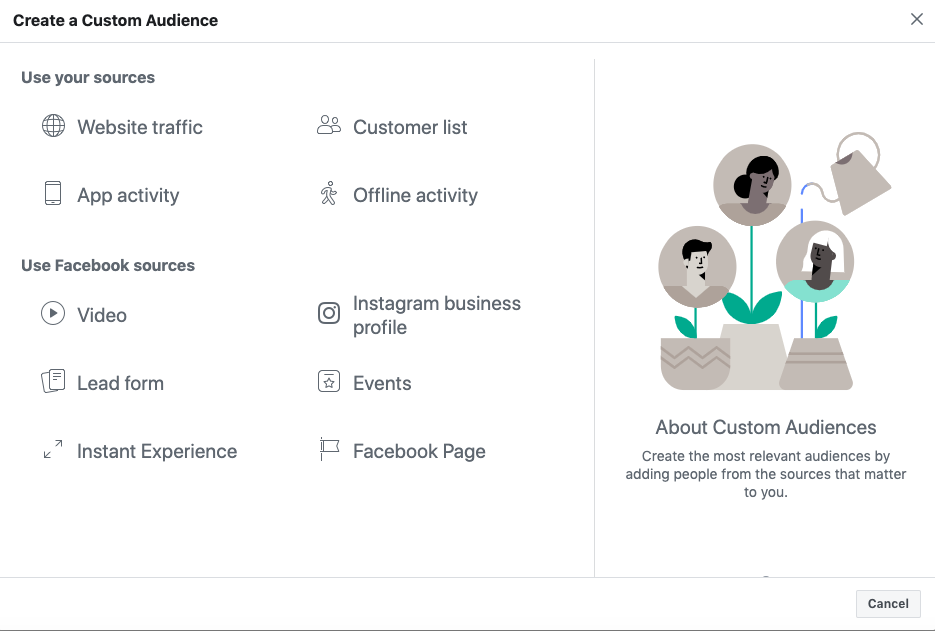Click the Cancel button
This screenshot has height=631, width=935.
click(x=888, y=604)
